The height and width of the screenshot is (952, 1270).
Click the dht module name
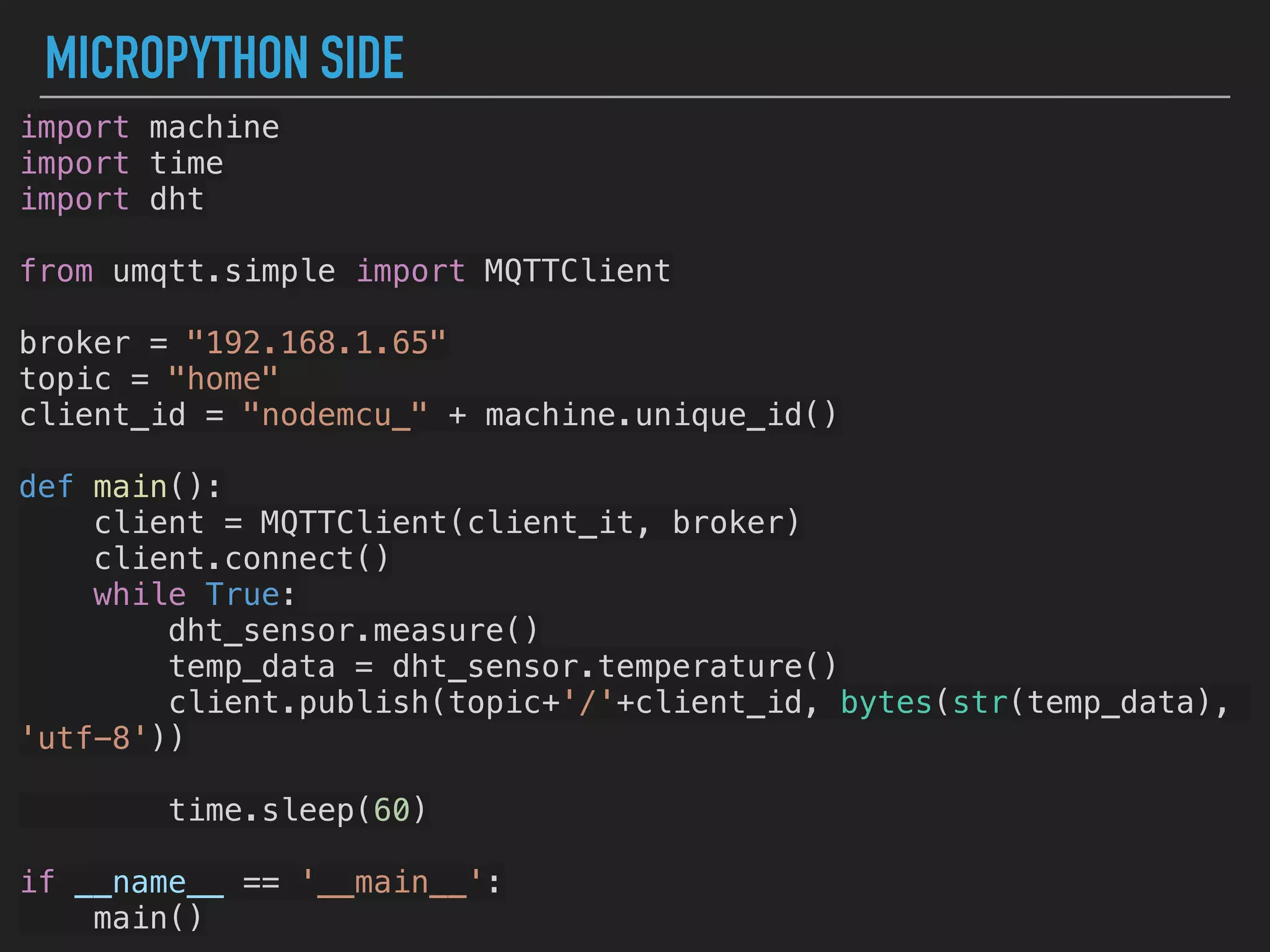(x=177, y=200)
